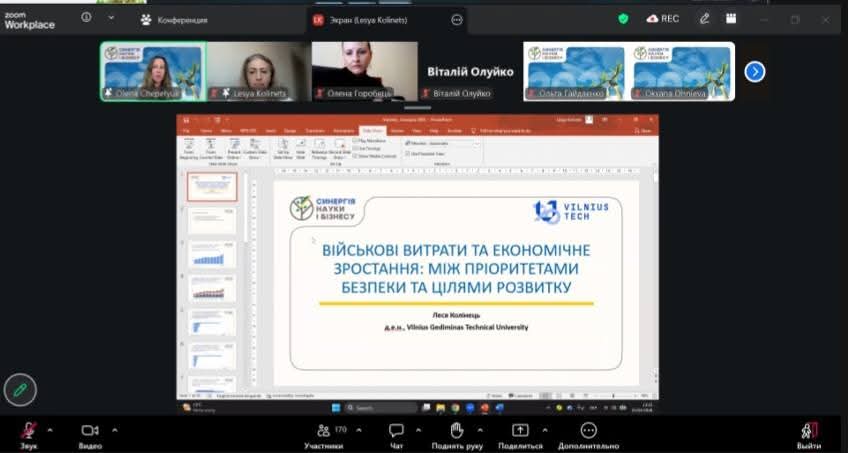Start camera using the Видео button
Screen dimensions: 848x453
89,430
